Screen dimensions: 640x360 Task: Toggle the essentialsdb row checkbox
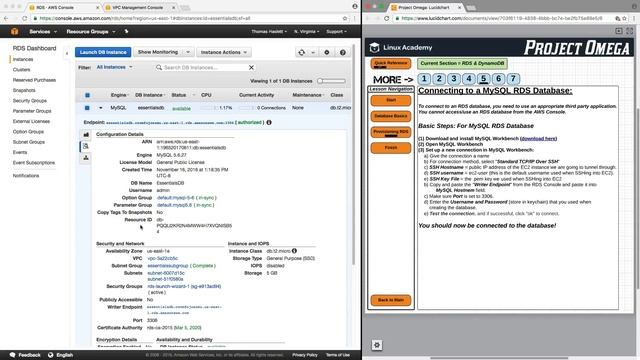[x=87, y=108]
